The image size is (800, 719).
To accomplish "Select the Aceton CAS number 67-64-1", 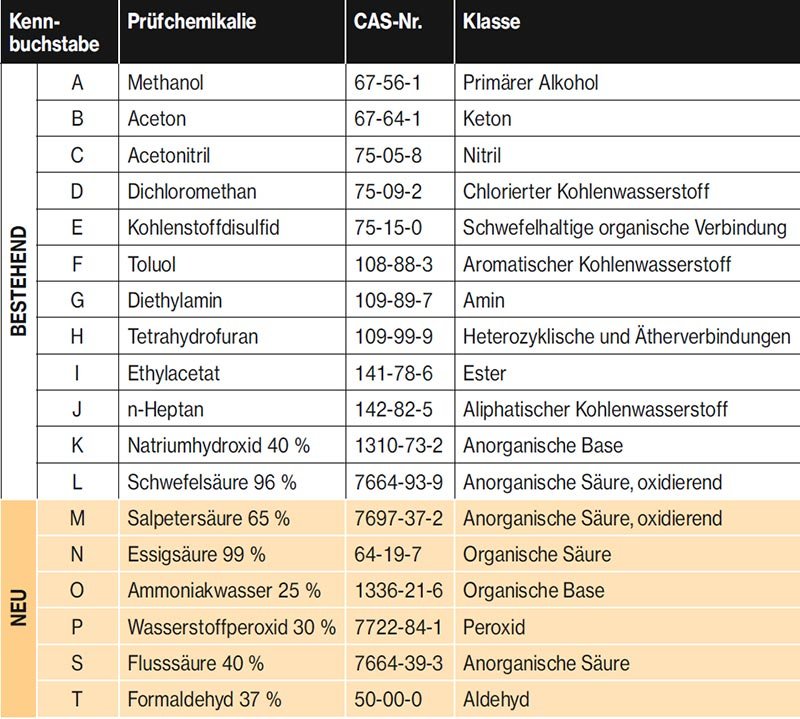I will coord(388,119).
